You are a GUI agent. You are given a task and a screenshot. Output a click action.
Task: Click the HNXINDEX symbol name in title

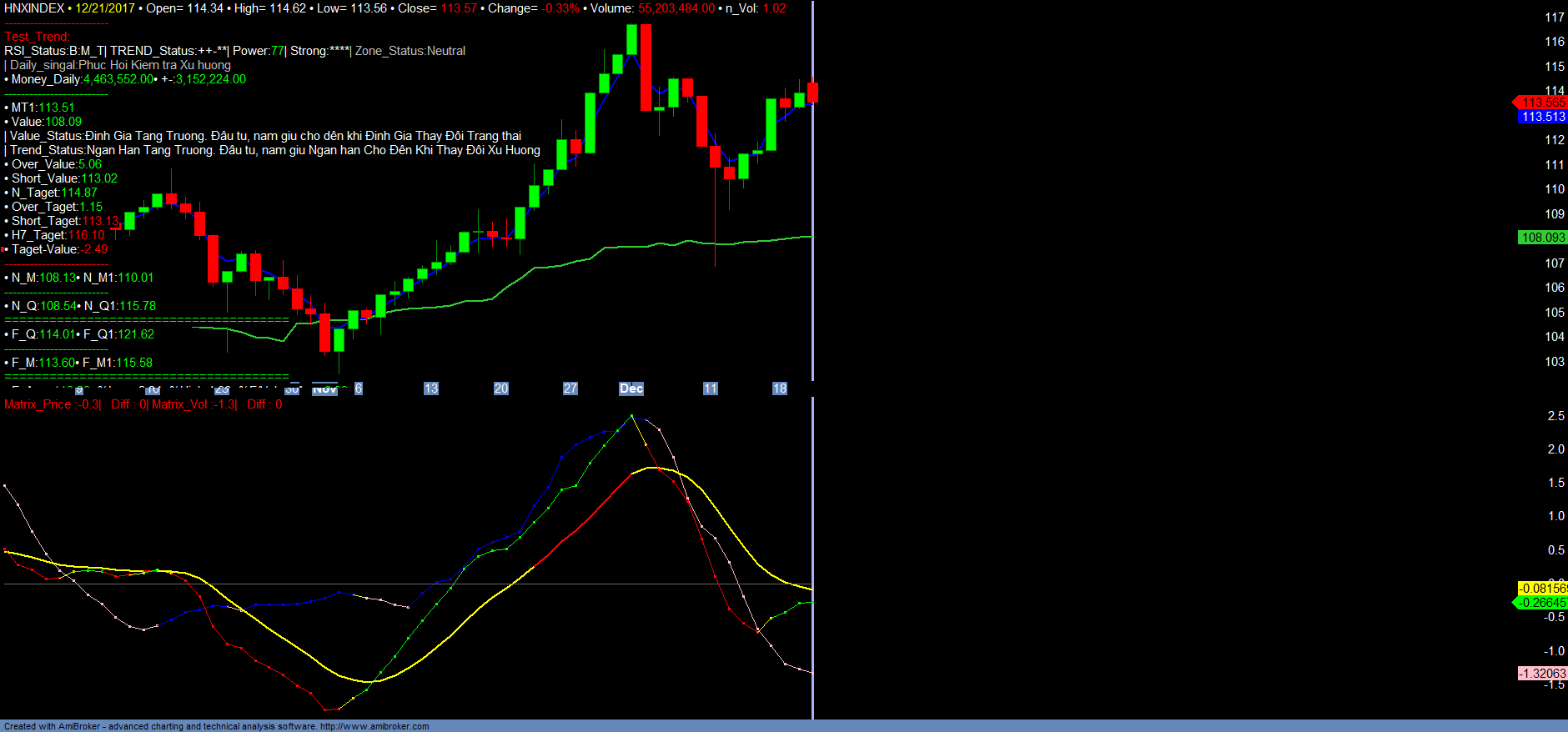tap(34, 8)
